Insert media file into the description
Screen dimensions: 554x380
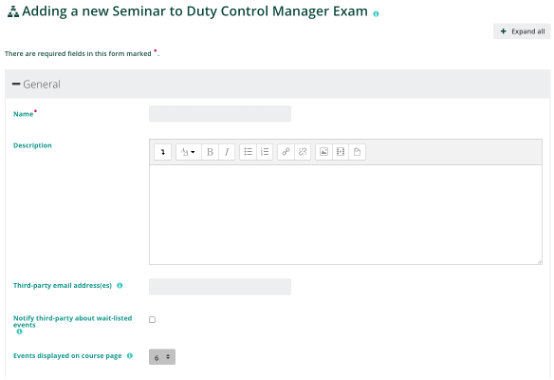pyautogui.click(x=340, y=152)
